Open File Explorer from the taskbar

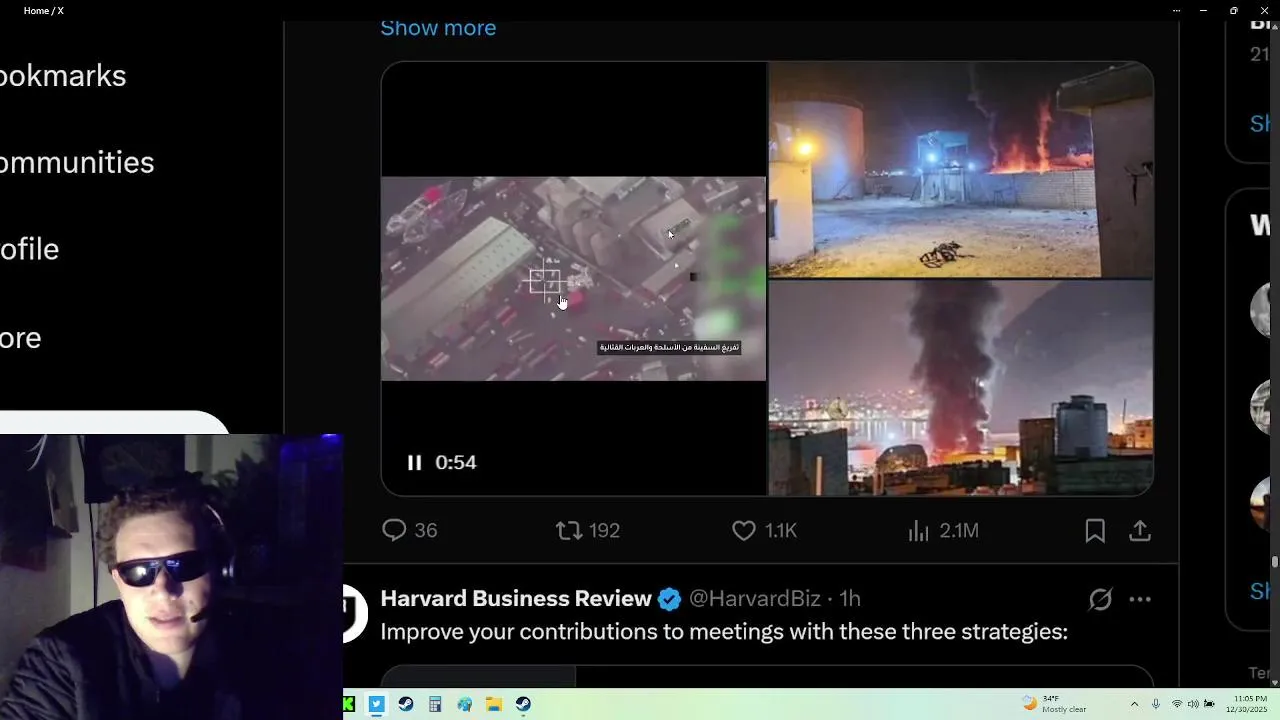pyautogui.click(x=494, y=704)
